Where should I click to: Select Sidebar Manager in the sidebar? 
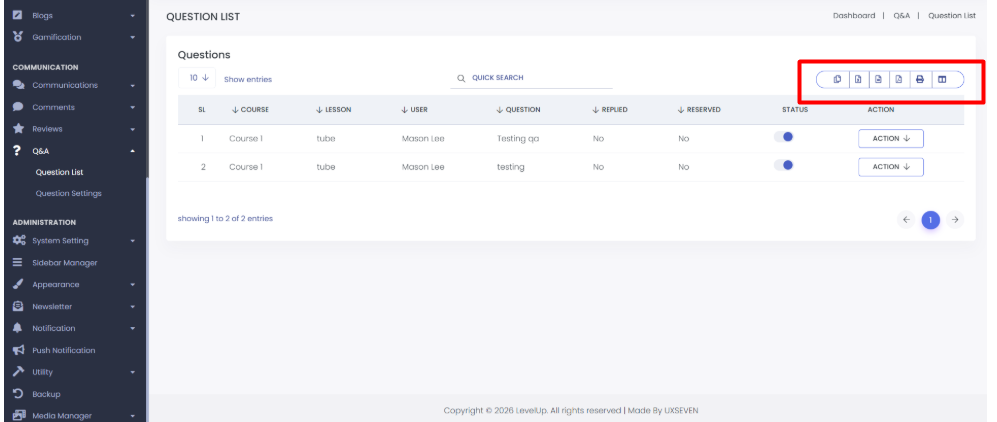[x=65, y=262]
